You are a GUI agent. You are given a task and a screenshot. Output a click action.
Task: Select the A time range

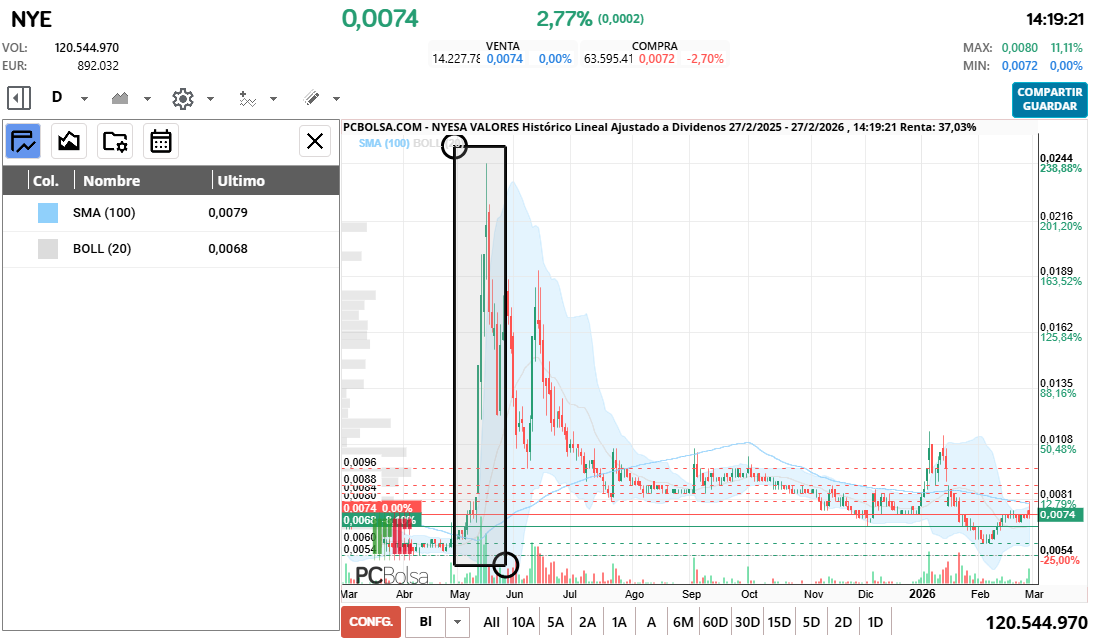(651, 622)
